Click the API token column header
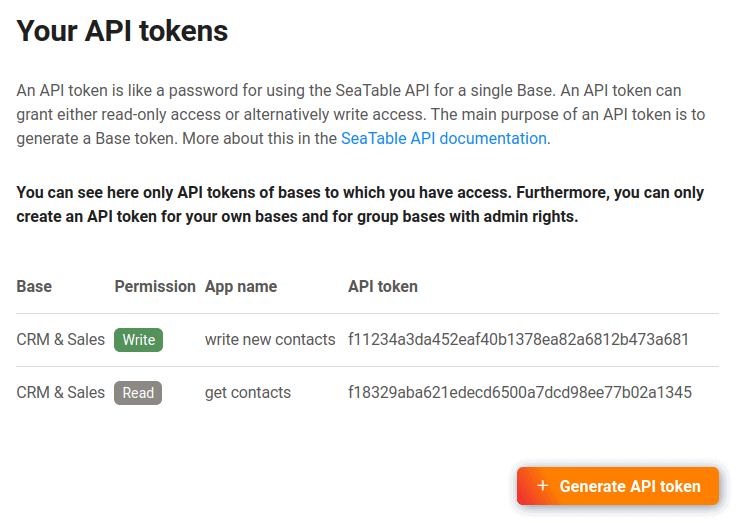The width and height of the screenshot is (744, 523). 383,287
